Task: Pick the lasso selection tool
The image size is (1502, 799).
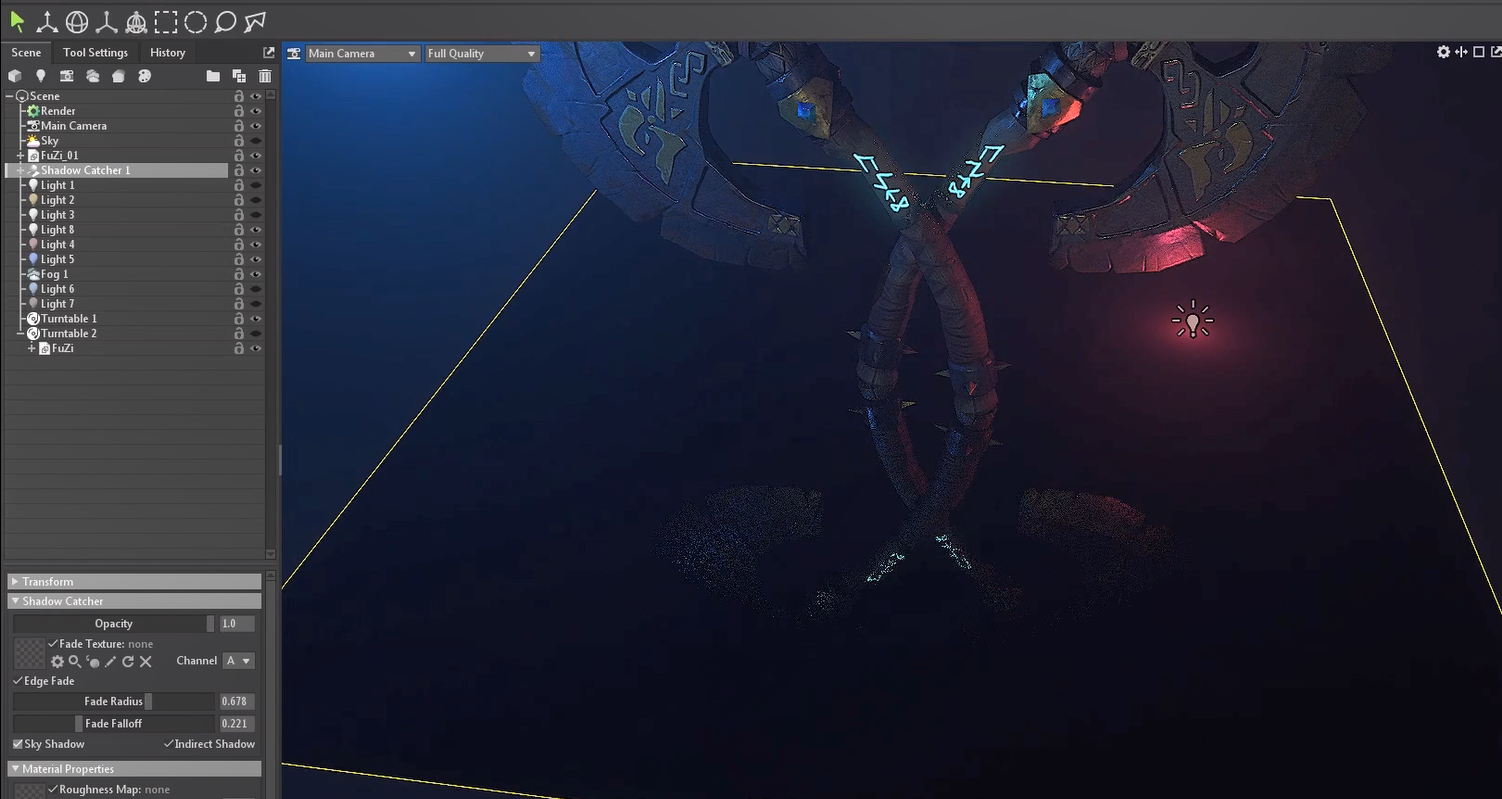Action: (225, 21)
